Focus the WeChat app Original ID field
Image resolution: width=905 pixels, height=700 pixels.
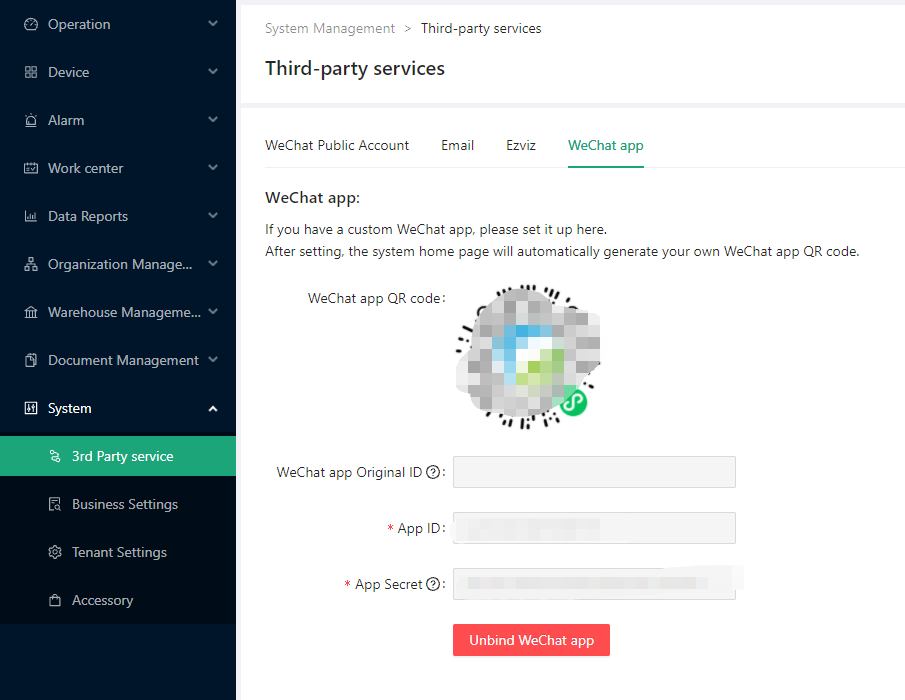coord(594,472)
